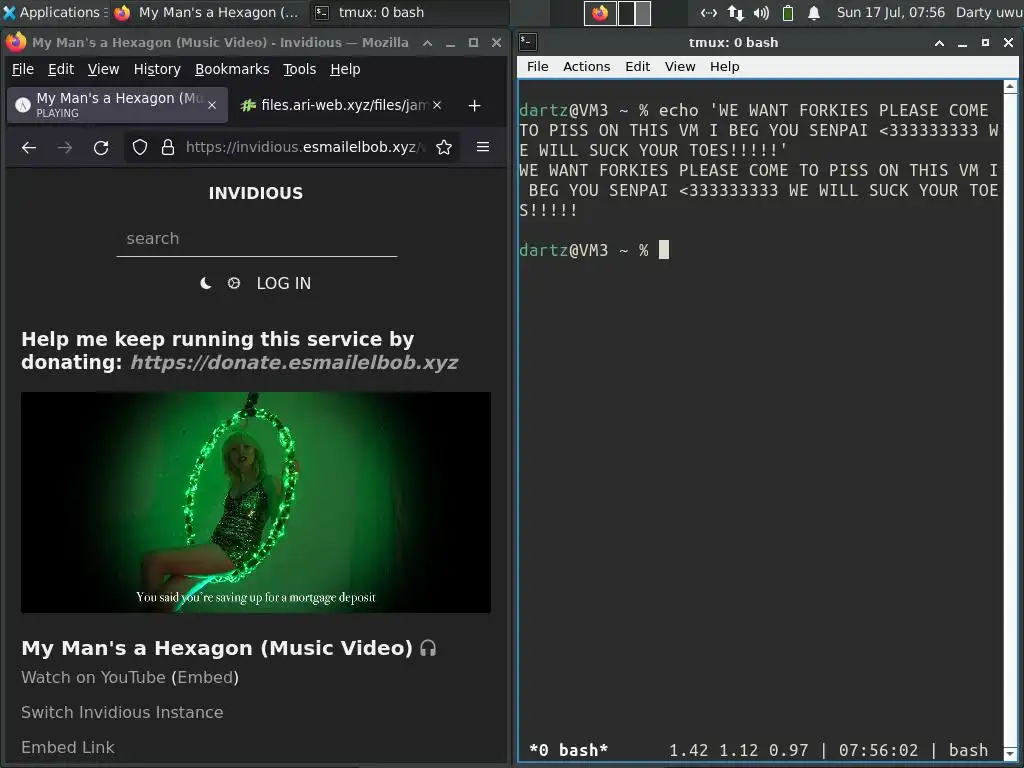Open the Darty uwu user menu

(989, 12)
